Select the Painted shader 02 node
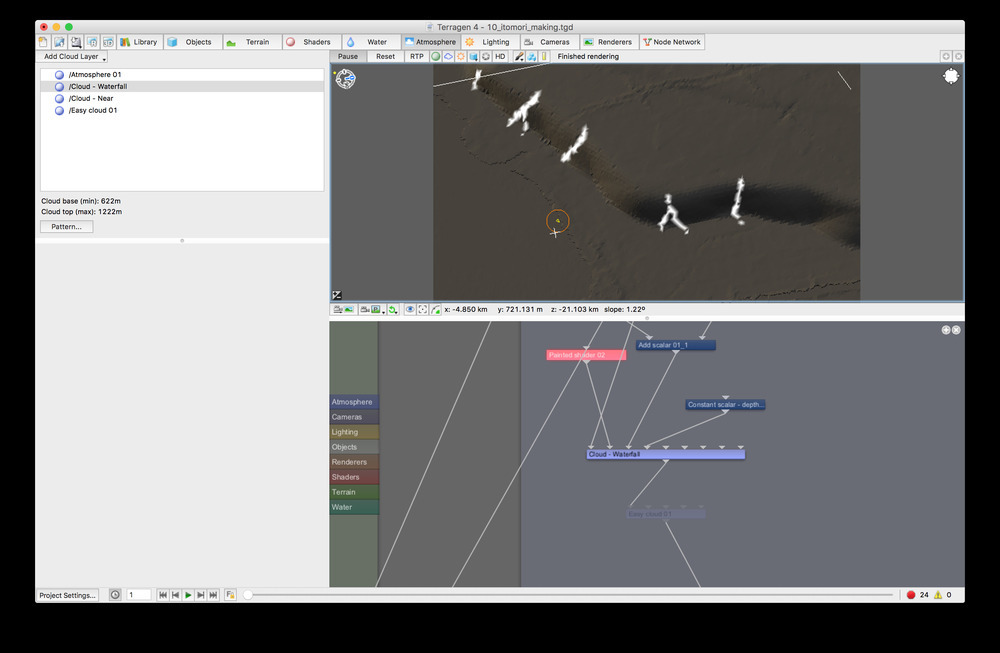Image resolution: width=1000 pixels, height=653 pixels. point(586,355)
